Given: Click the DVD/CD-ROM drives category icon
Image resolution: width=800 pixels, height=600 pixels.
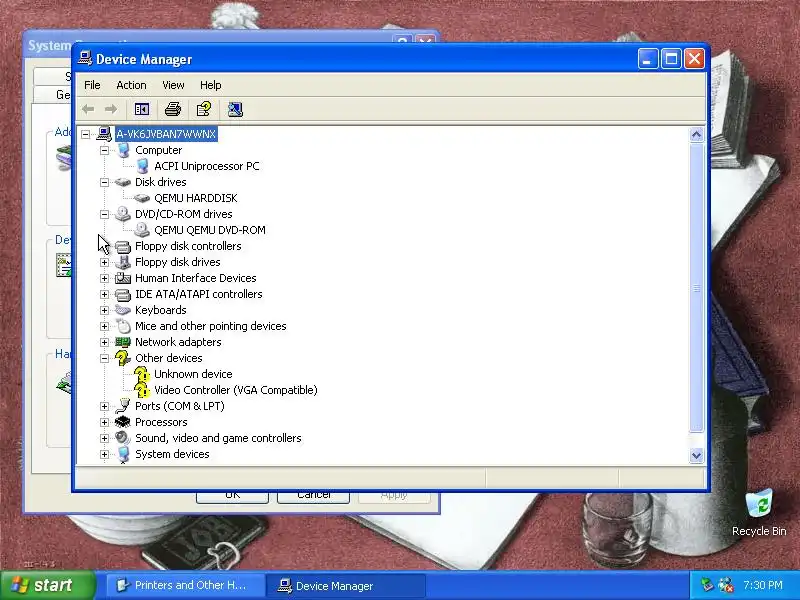Looking at the screenshot, I should coord(123,214).
